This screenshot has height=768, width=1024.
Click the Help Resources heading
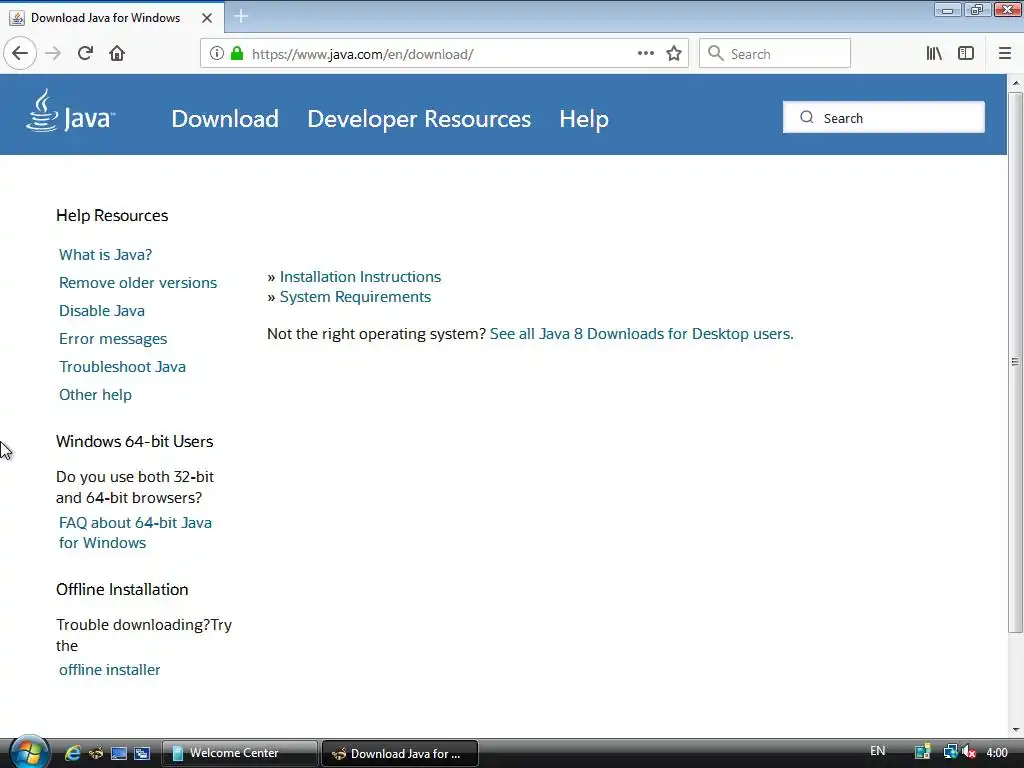112,216
